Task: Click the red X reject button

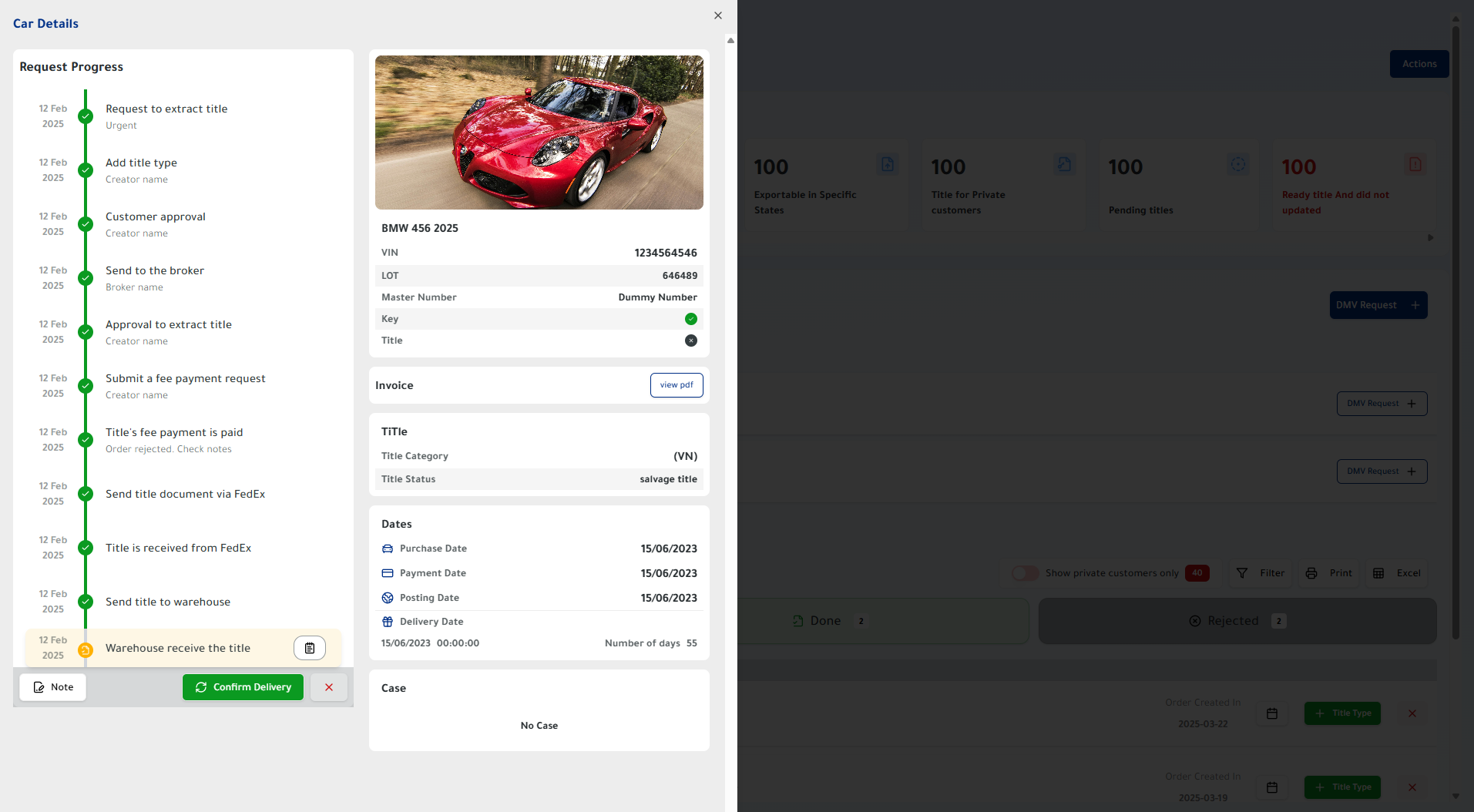Action: [329, 687]
